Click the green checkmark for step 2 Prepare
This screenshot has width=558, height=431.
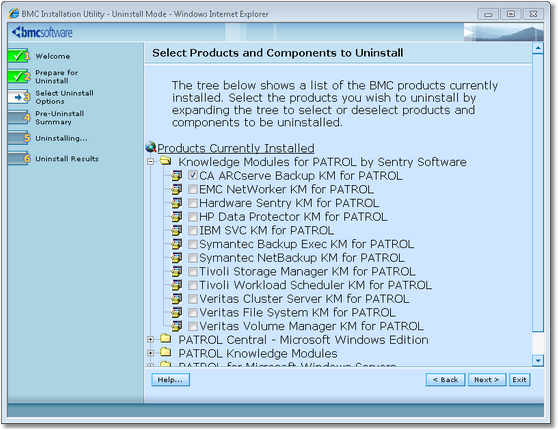[19, 76]
